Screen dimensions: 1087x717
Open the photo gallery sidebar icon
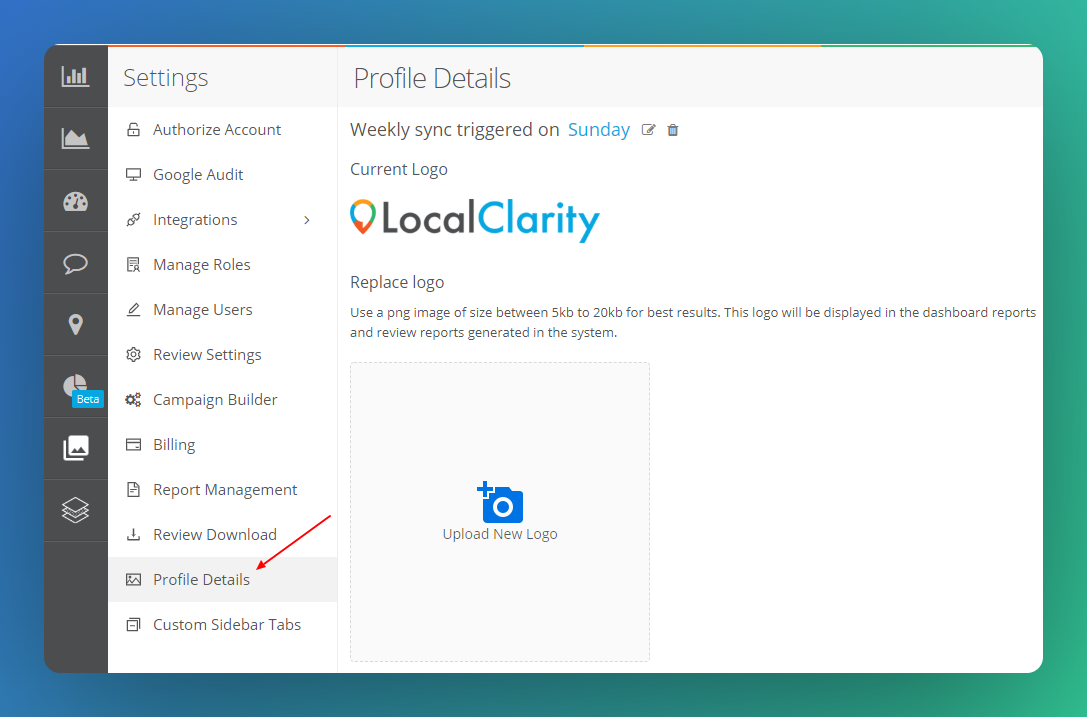point(75,448)
